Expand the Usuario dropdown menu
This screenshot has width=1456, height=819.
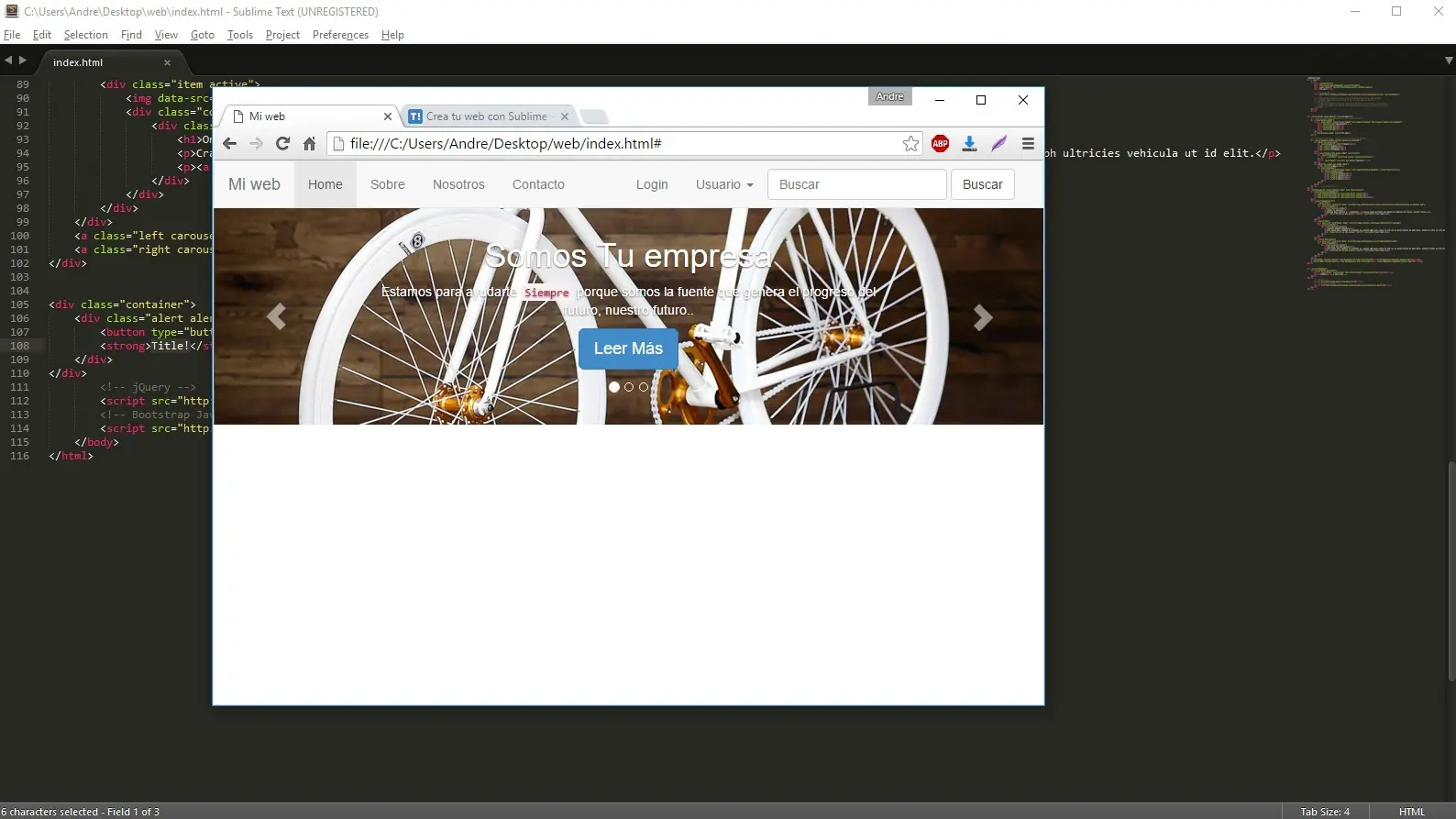(724, 184)
